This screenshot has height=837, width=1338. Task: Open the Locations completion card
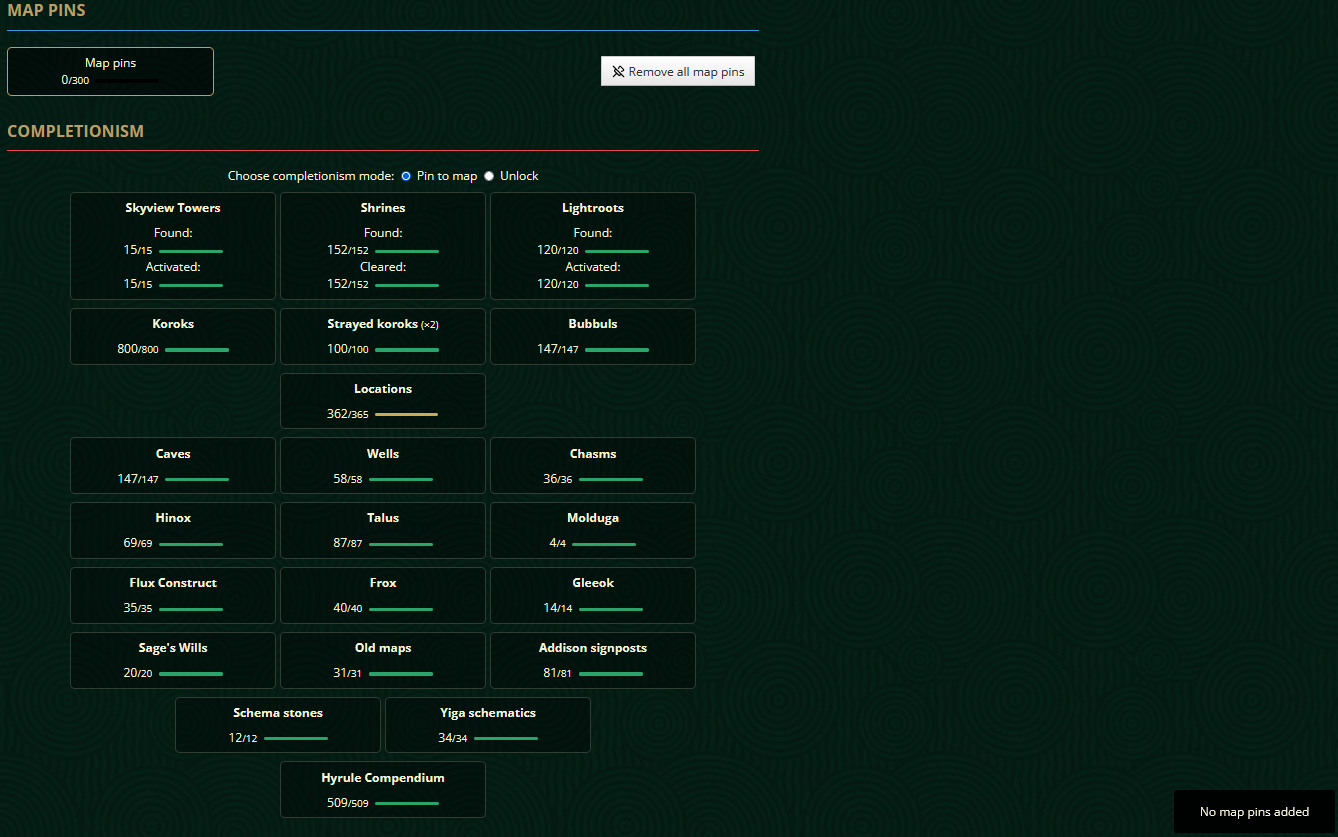coord(383,400)
